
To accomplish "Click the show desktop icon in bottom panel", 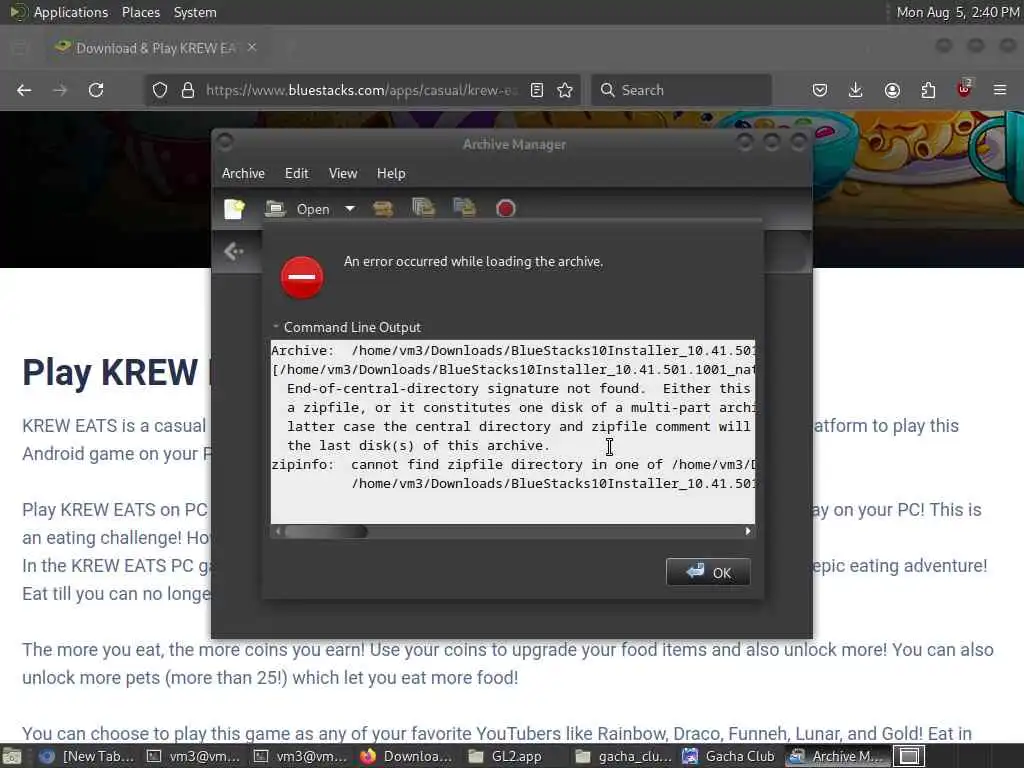I will point(12,756).
